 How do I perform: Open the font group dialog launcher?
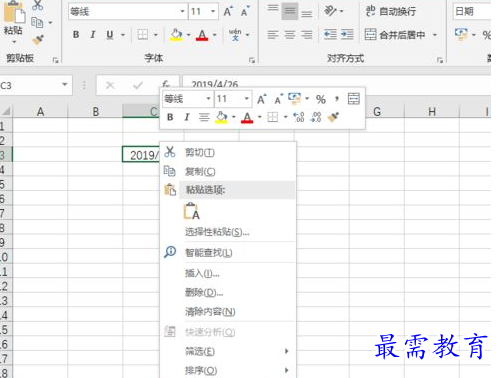coord(252,60)
